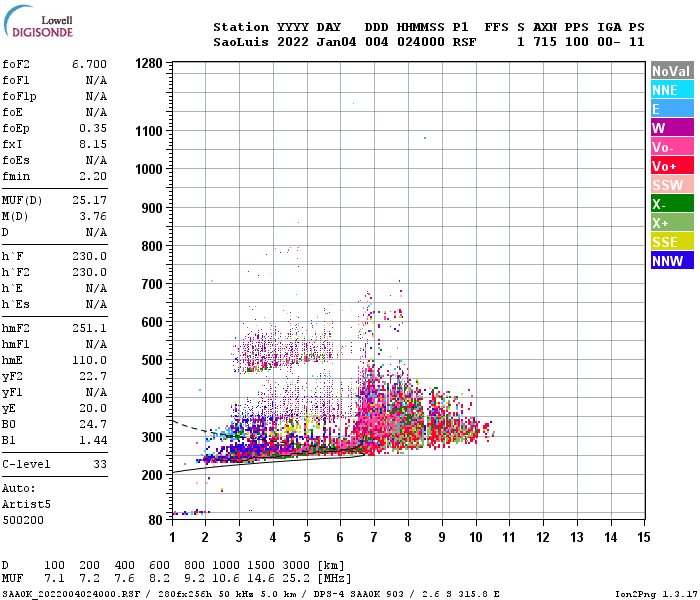
Task: Click the 80 height axis label
Action: [x=155, y=520]
